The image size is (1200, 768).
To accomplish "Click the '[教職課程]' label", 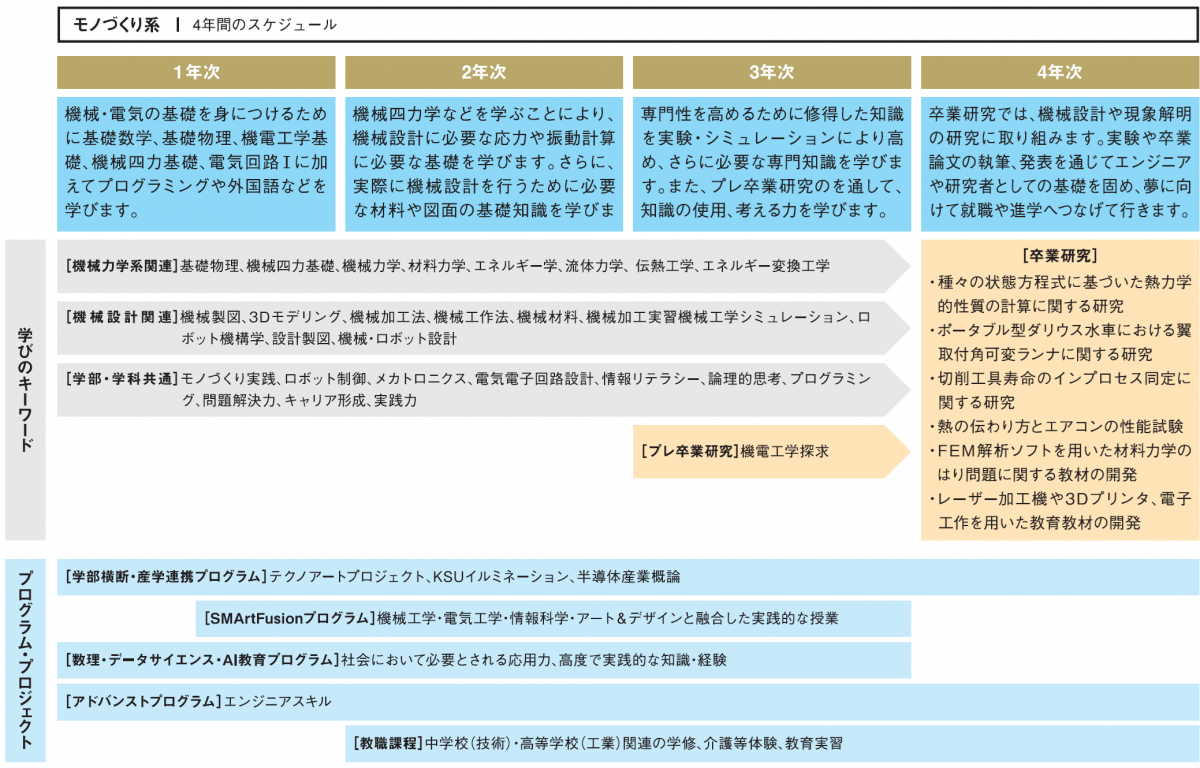I will tap(387, 743).
